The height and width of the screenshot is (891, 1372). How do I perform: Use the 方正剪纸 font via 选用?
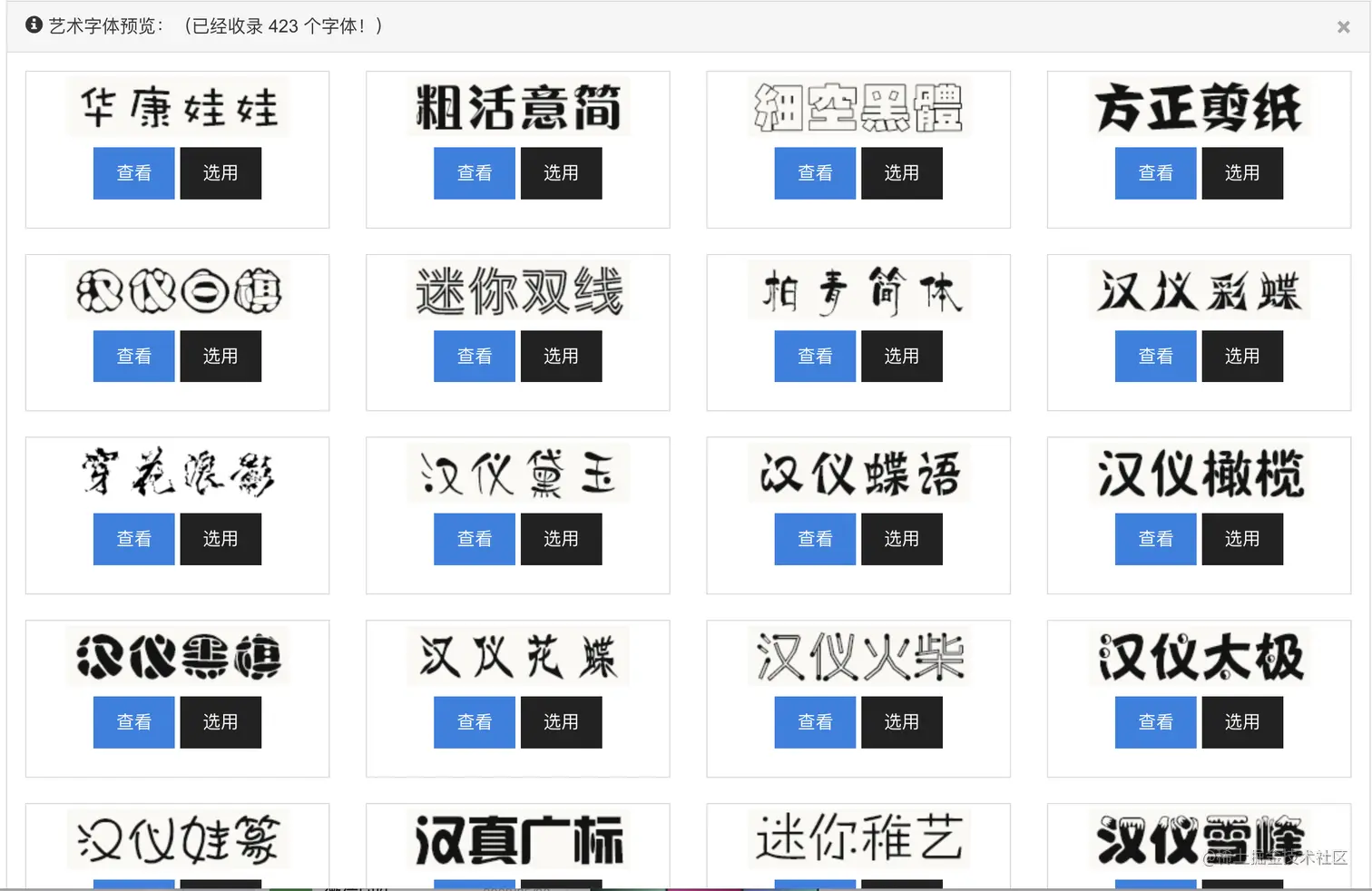click(1242, 172)
